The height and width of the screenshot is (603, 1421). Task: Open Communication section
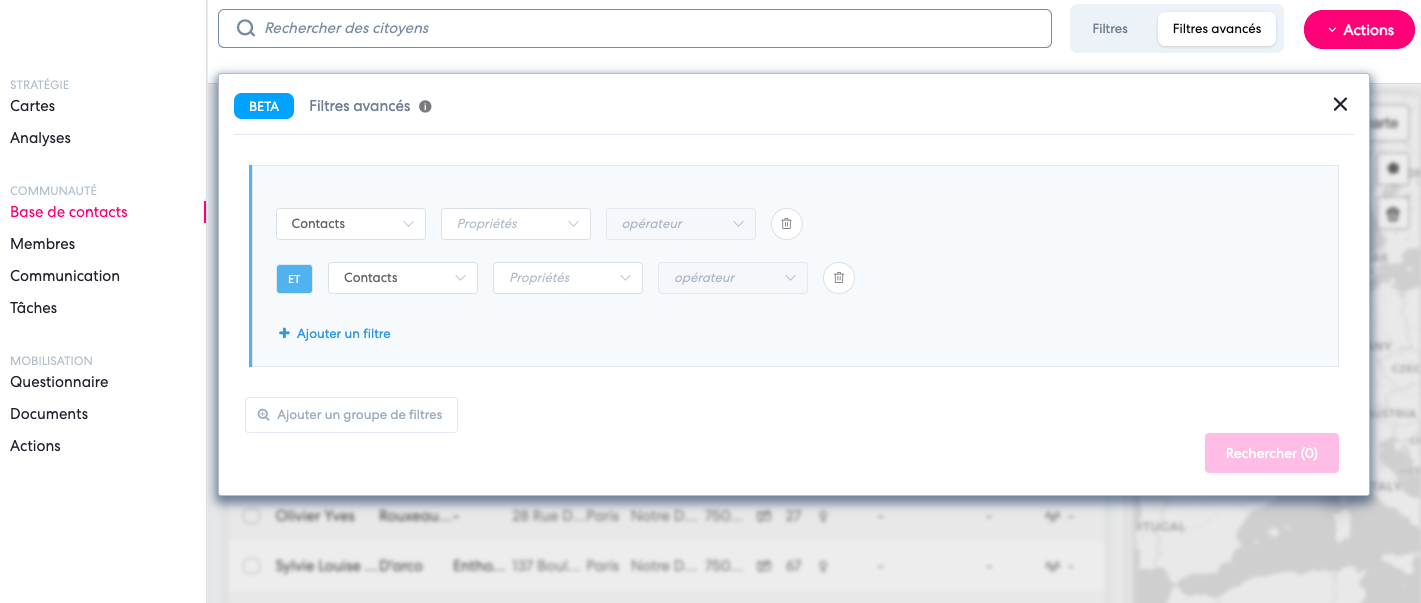tap(65, 276)
